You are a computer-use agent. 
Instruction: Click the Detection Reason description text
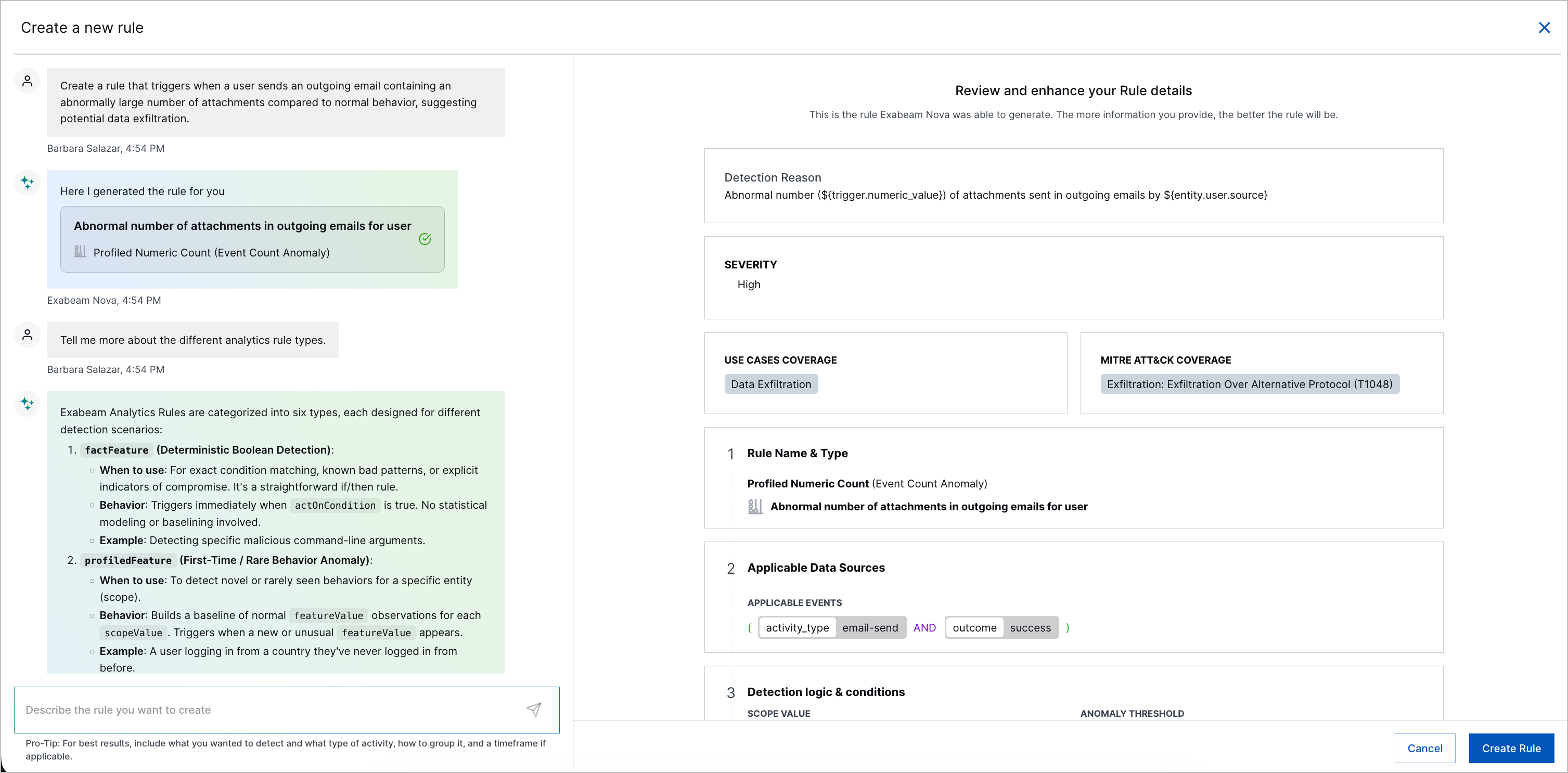(x=995, y=195)
